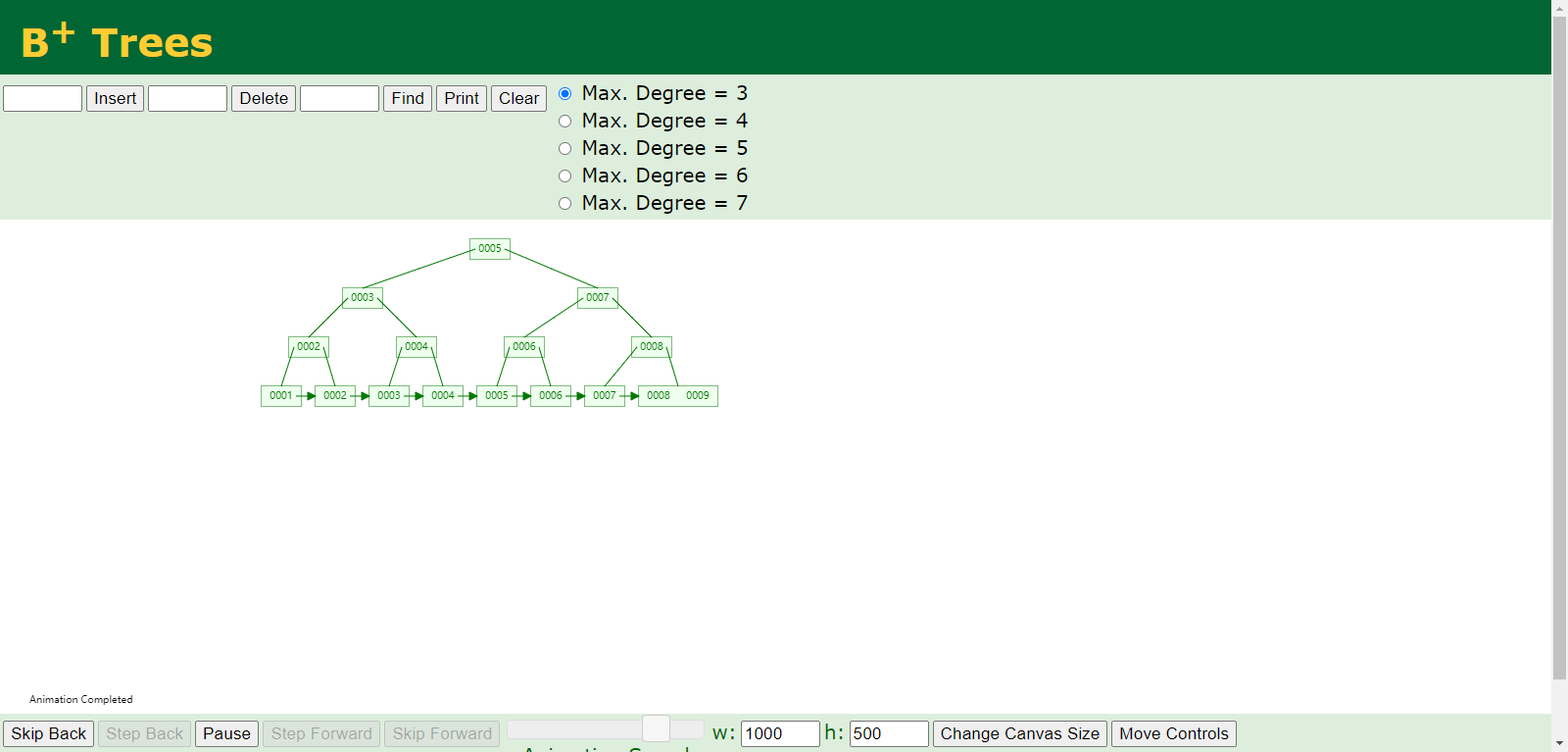Click the Delete button
The image size is (1568, 752).
pos(264,98)
